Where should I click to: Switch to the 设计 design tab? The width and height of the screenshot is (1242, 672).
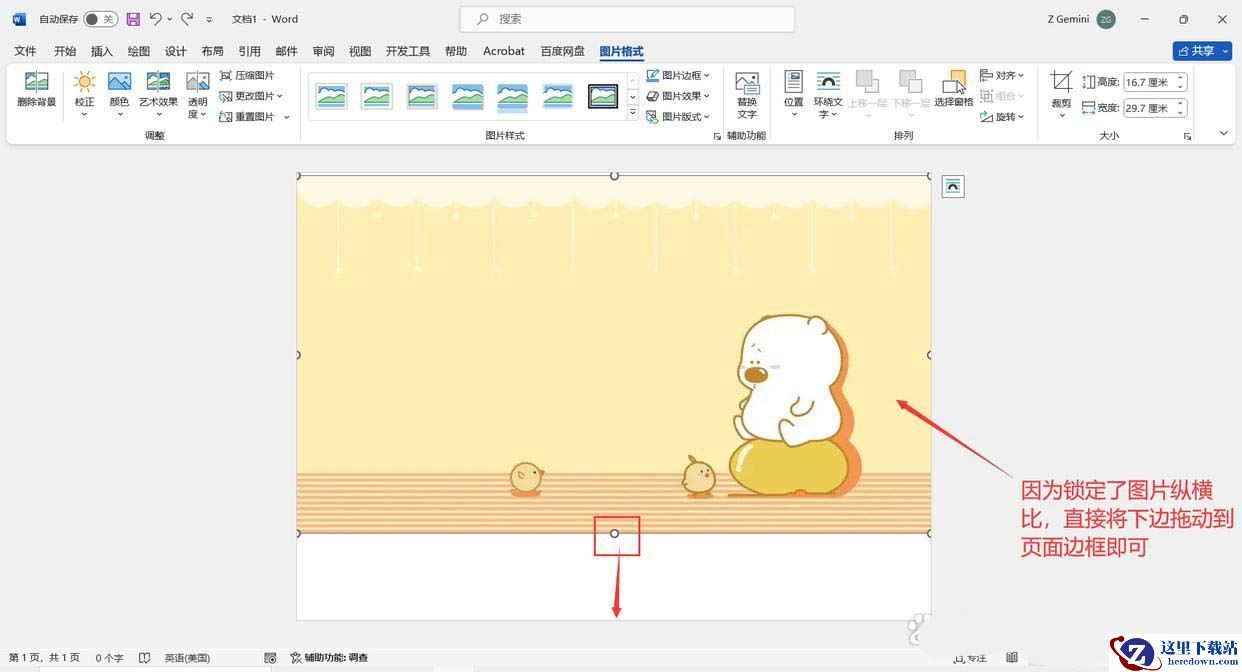176,51
